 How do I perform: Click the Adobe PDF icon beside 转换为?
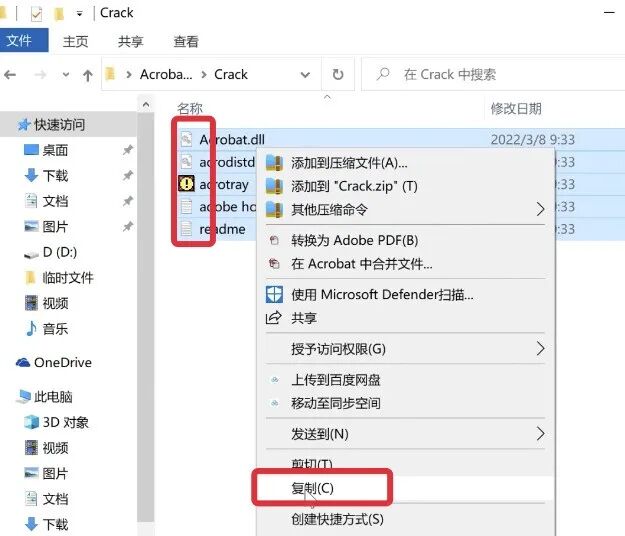tap(274, 240)
